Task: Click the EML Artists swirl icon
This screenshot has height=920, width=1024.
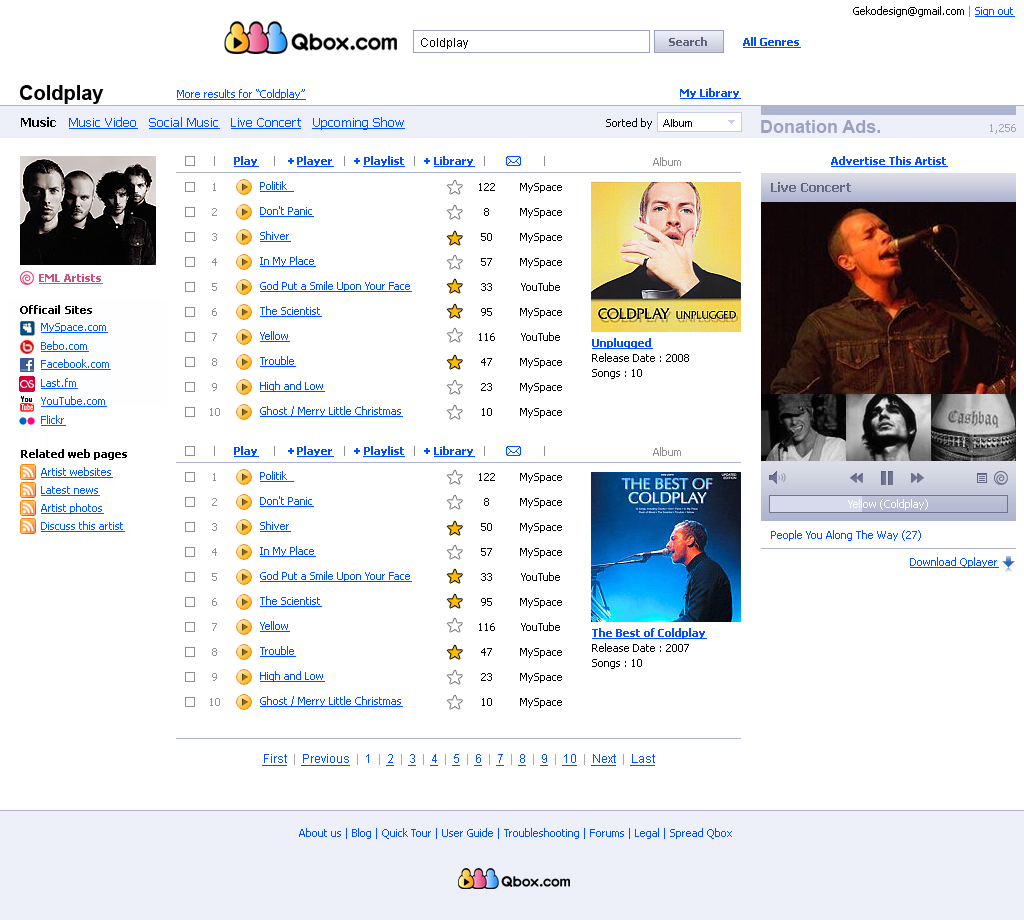Action: 27,278
